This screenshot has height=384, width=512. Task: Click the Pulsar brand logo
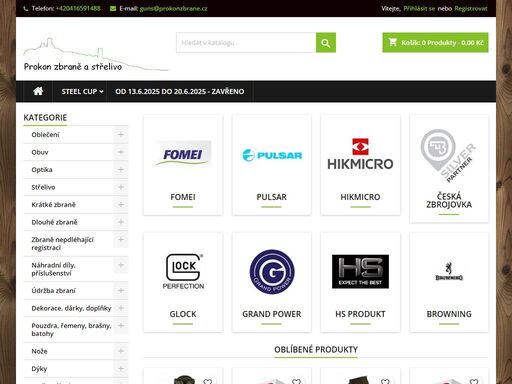click(x=272, y=155)
